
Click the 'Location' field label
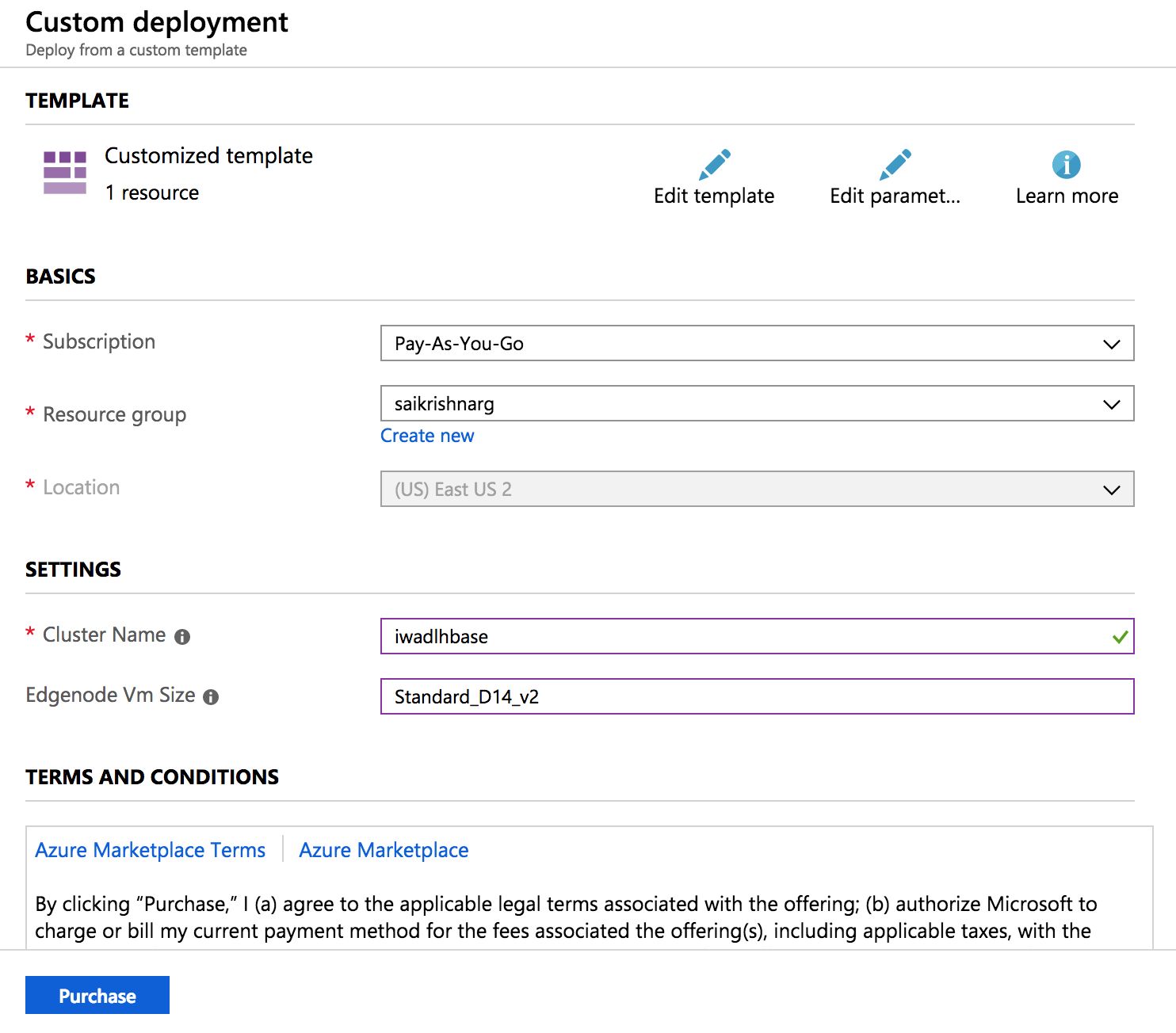click(x=82, y=487)
